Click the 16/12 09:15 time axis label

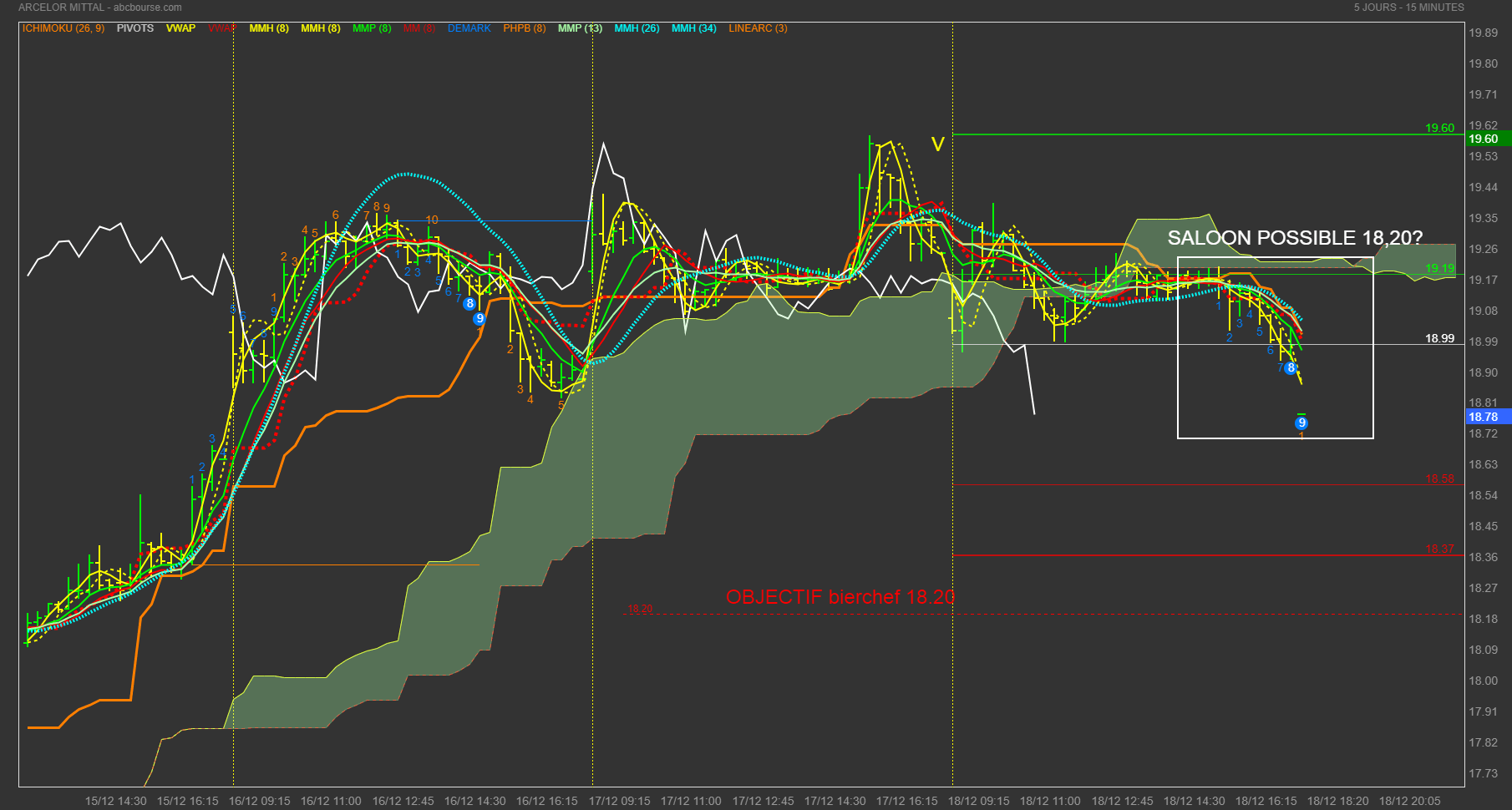[x=260, y=801]
